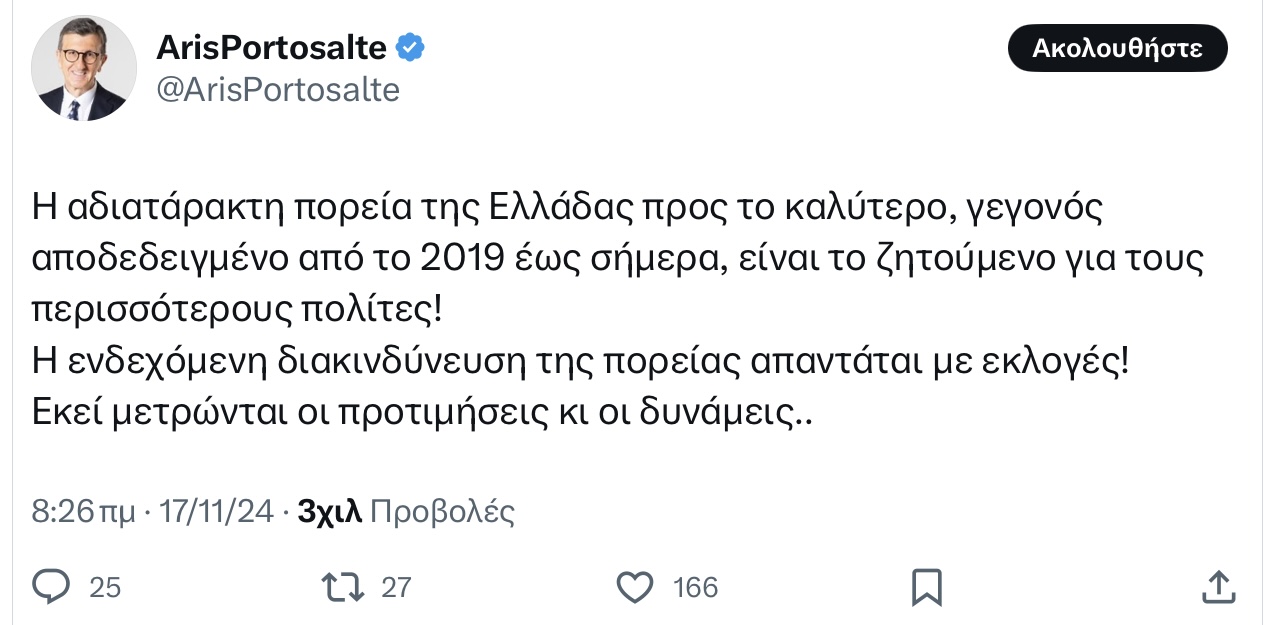Tap the retweet arrows icon

(344, 586)
